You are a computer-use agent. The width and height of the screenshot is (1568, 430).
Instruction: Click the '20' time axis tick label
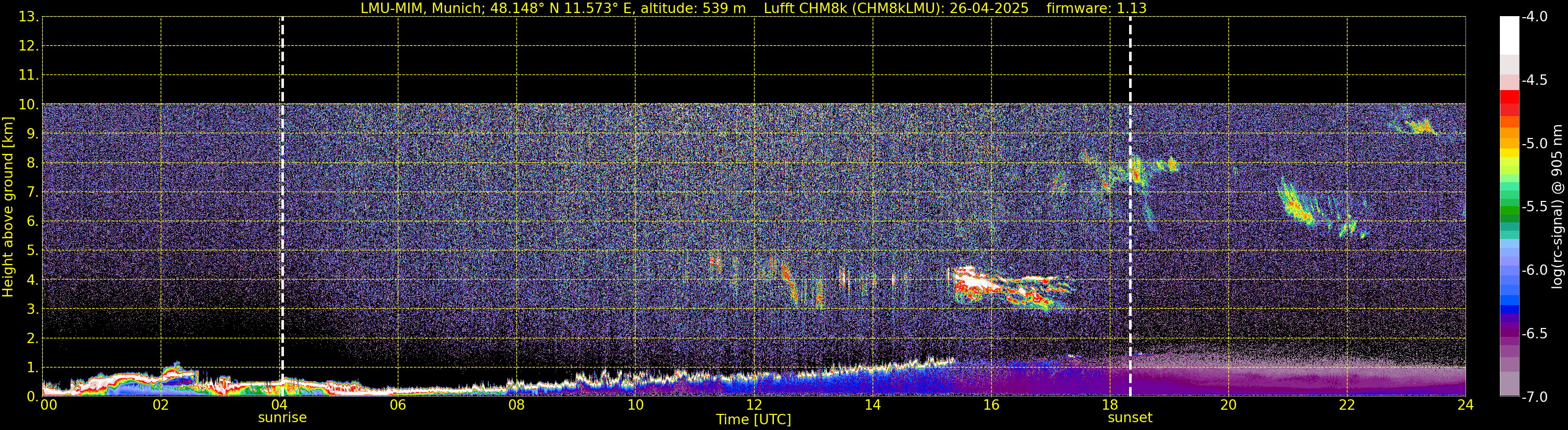click(1228, 405)
